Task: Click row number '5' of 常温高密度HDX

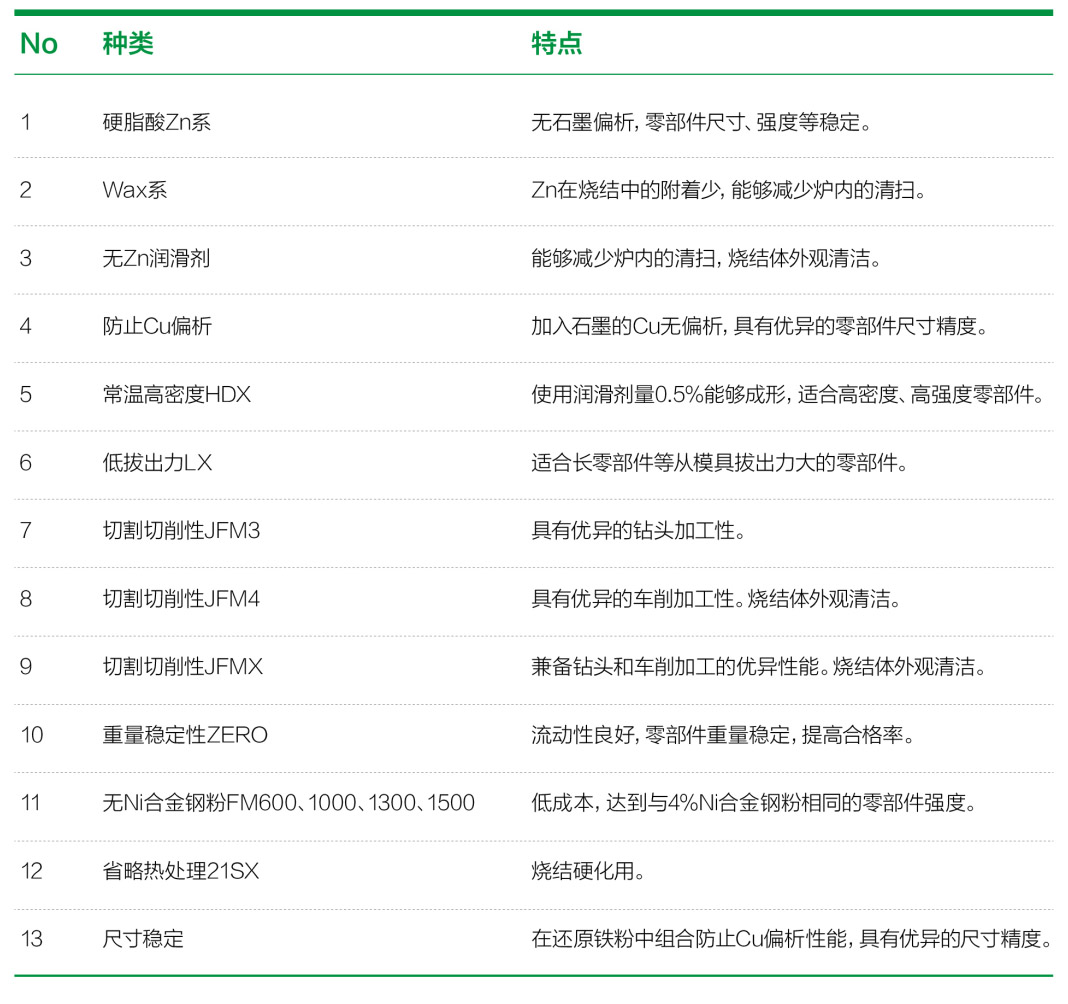Action: click(x=26, y=394)
